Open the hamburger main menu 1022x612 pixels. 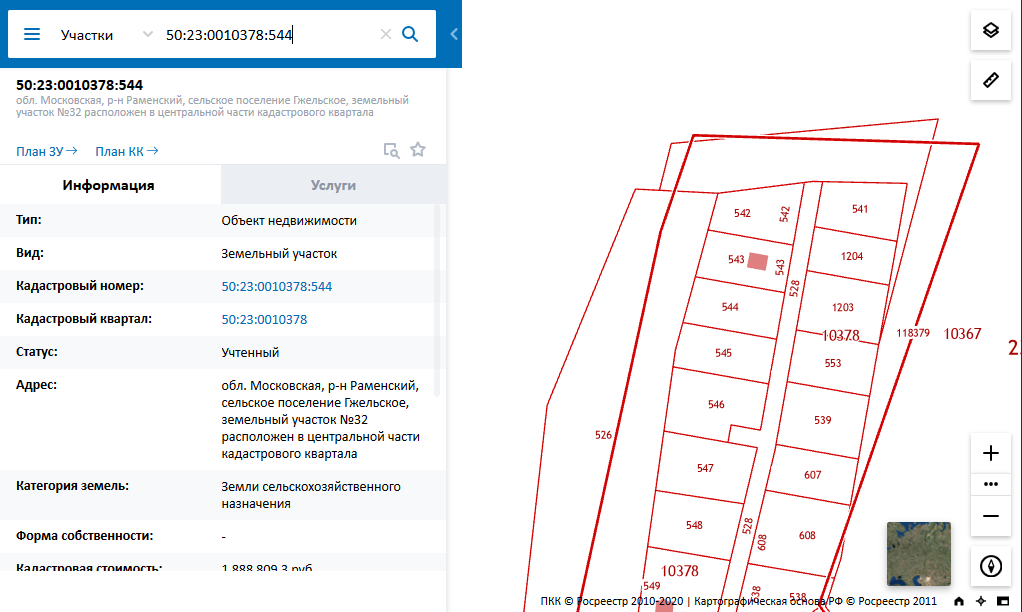click(32, 34)
